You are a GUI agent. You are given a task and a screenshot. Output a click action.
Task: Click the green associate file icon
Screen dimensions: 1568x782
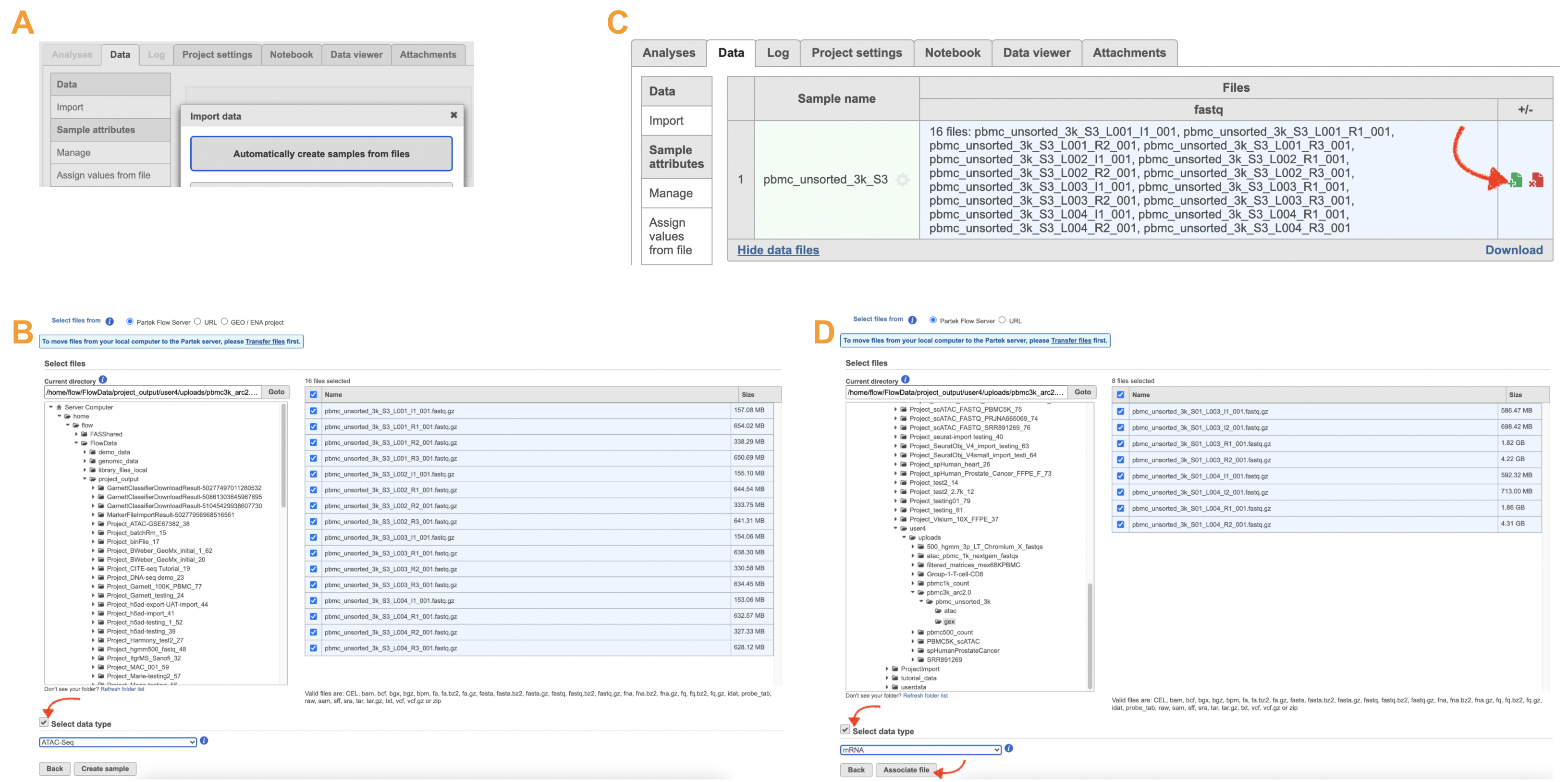(1516, 180)
